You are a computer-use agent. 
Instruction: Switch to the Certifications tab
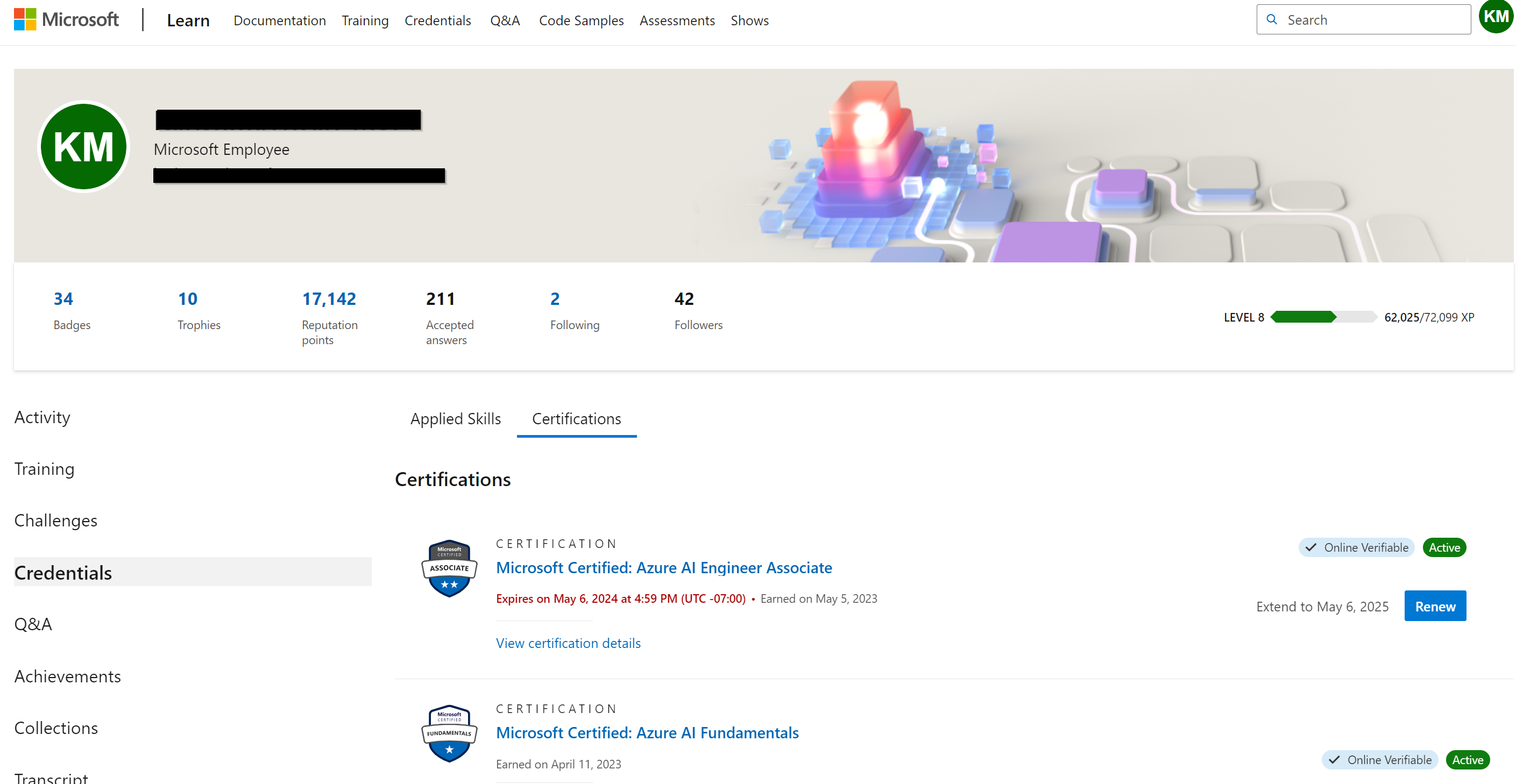tap(576, 419)
